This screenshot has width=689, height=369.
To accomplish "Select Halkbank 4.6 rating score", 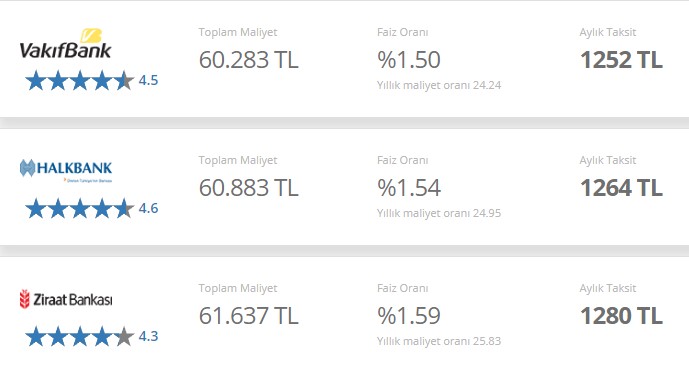I will pos(148,208).
